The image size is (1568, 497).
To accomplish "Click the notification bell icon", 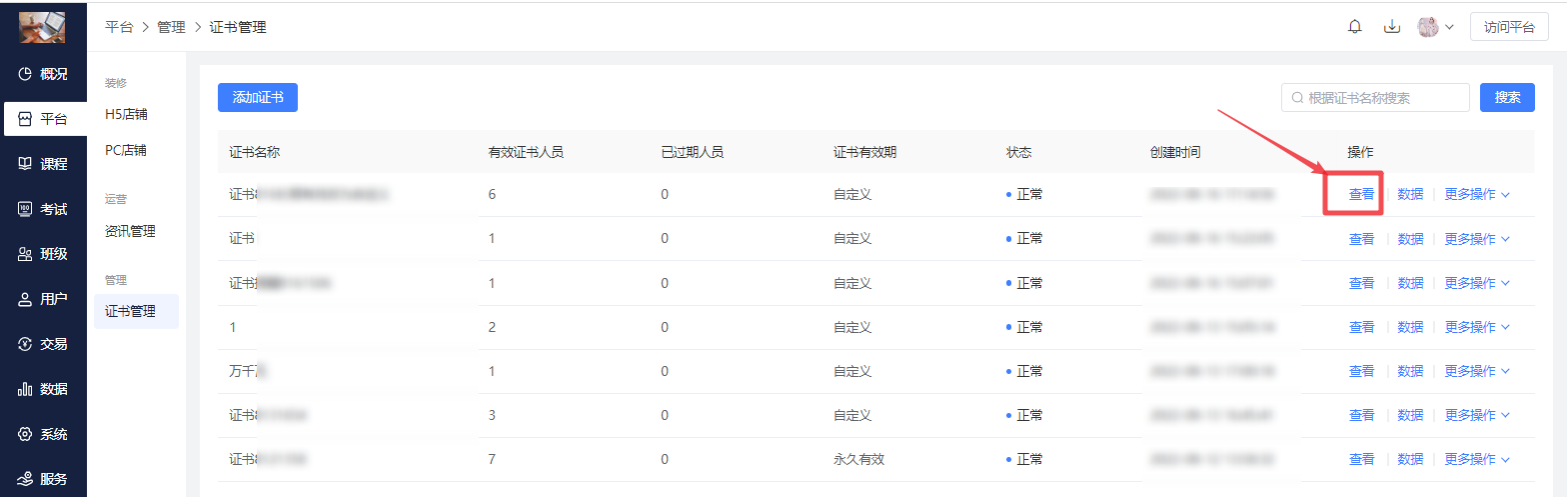I will click(x=1355, y=27).
